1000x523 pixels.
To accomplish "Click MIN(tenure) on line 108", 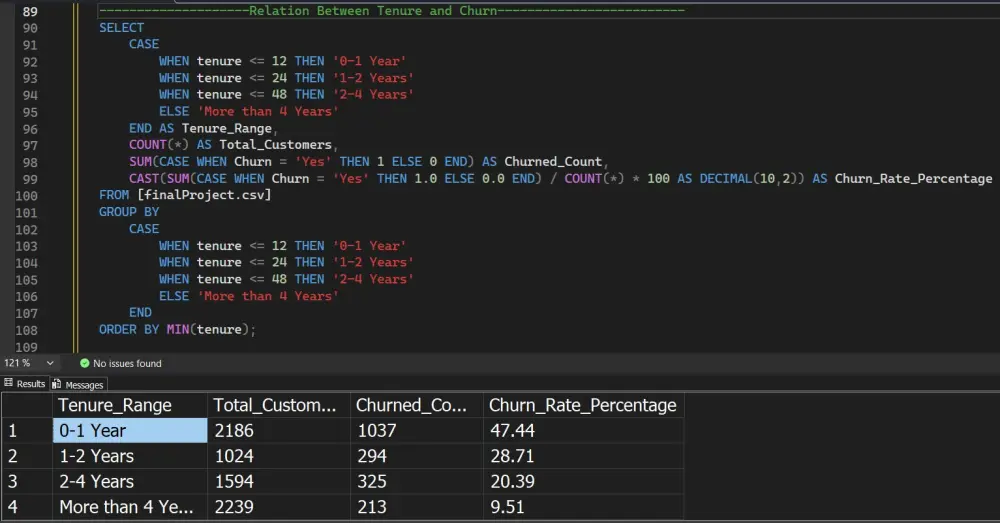I will [208, 330].
